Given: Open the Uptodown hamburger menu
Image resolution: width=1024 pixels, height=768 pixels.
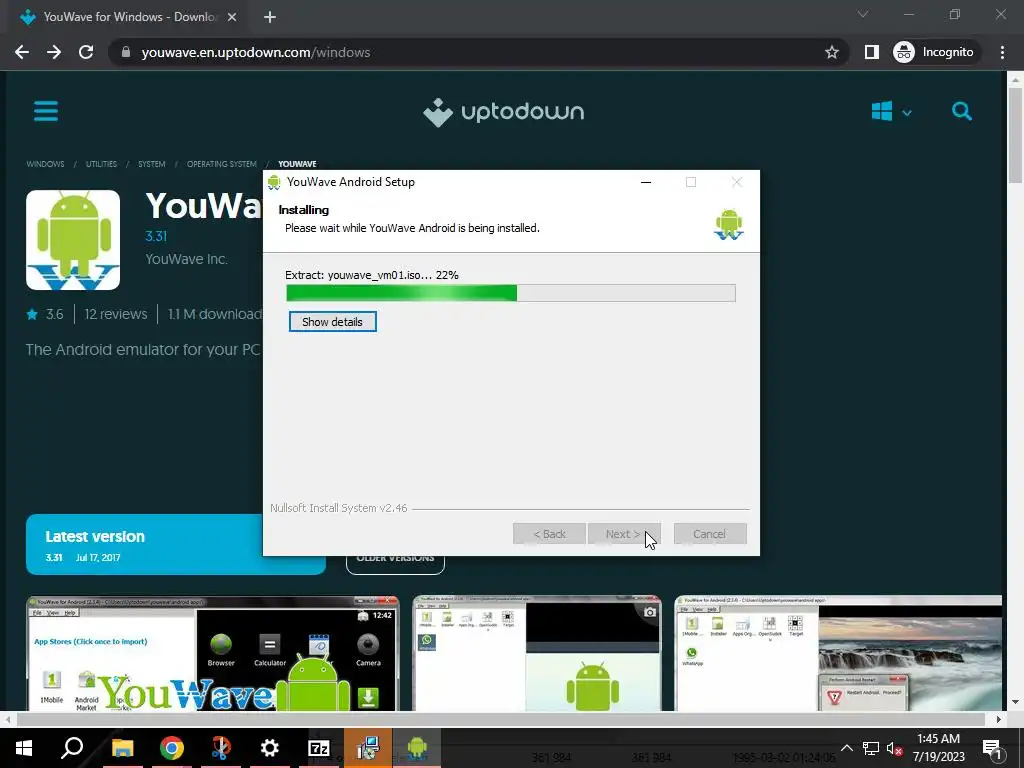Looking at the screenshot, I should [46, 111].
